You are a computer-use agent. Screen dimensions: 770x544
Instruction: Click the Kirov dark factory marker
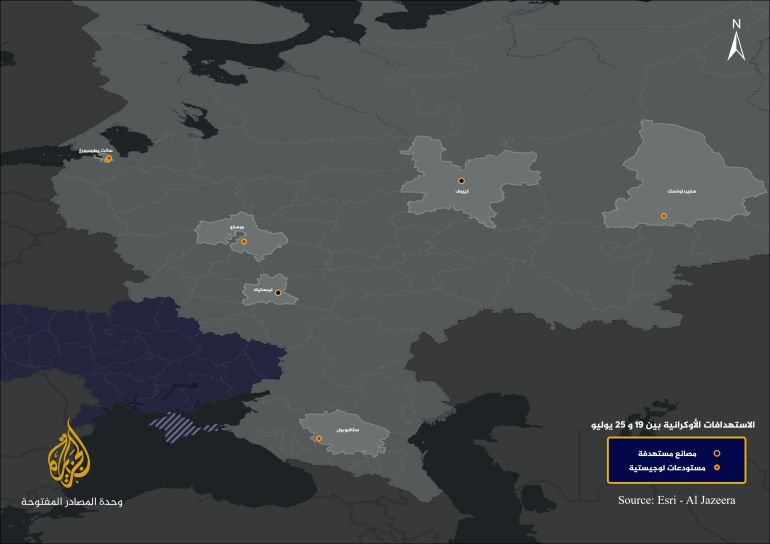[x=461, y=181]
